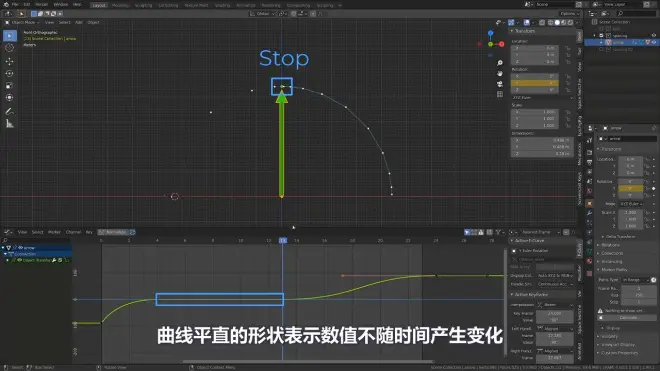
Task: Click the Calculate motion paths button
Action: 628,318
